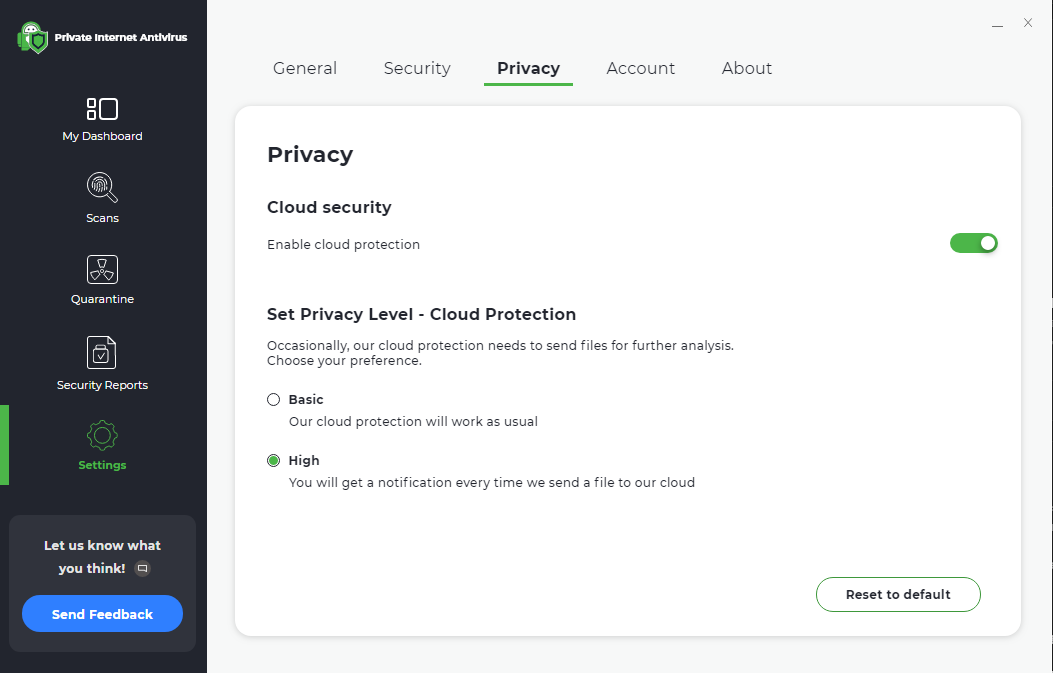1053x673 pixels.
Task: Click the Send Feedback button
Action: click(102, 614)
